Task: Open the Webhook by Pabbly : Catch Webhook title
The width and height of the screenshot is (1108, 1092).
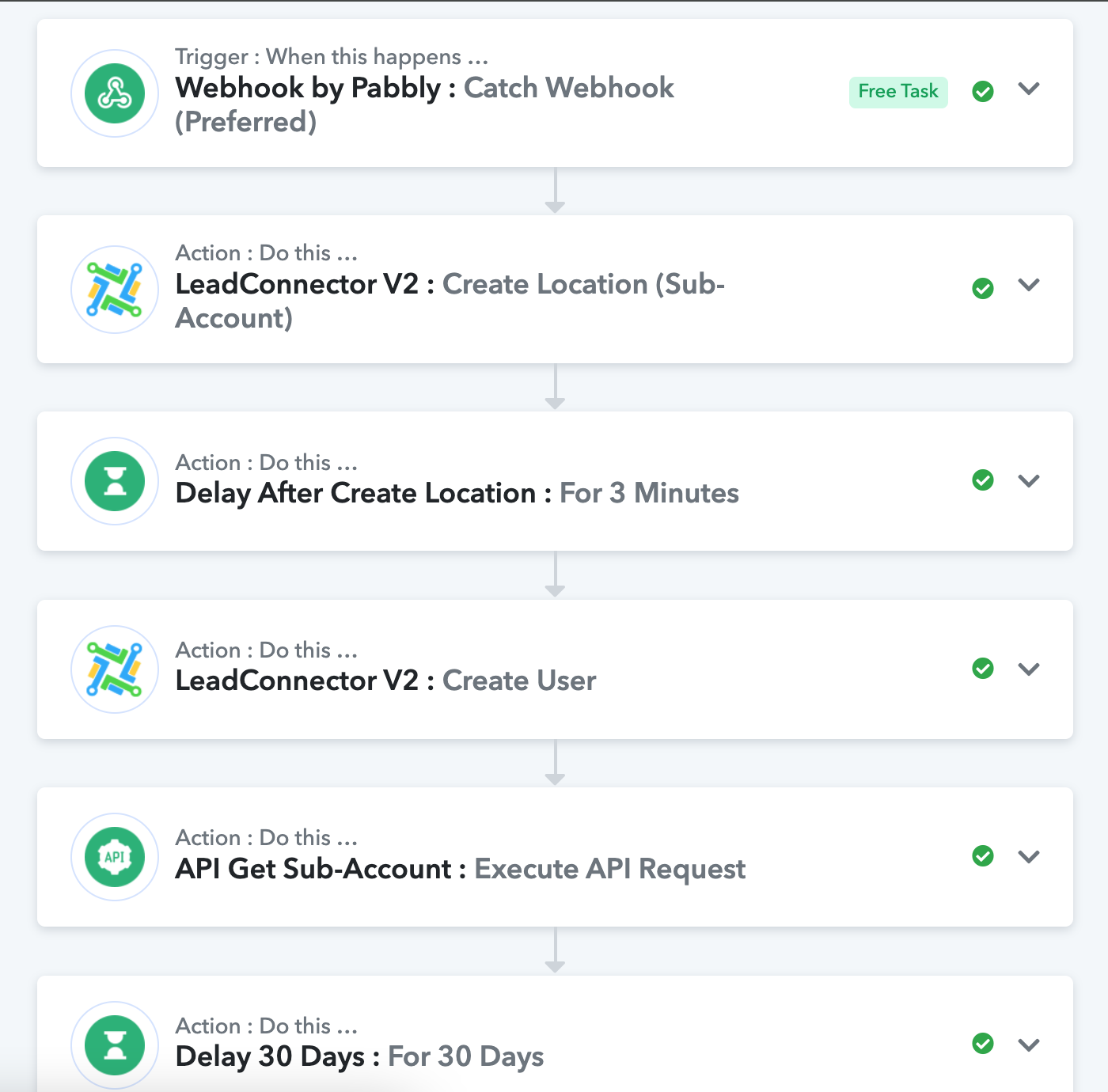Action: pos(425,104)
